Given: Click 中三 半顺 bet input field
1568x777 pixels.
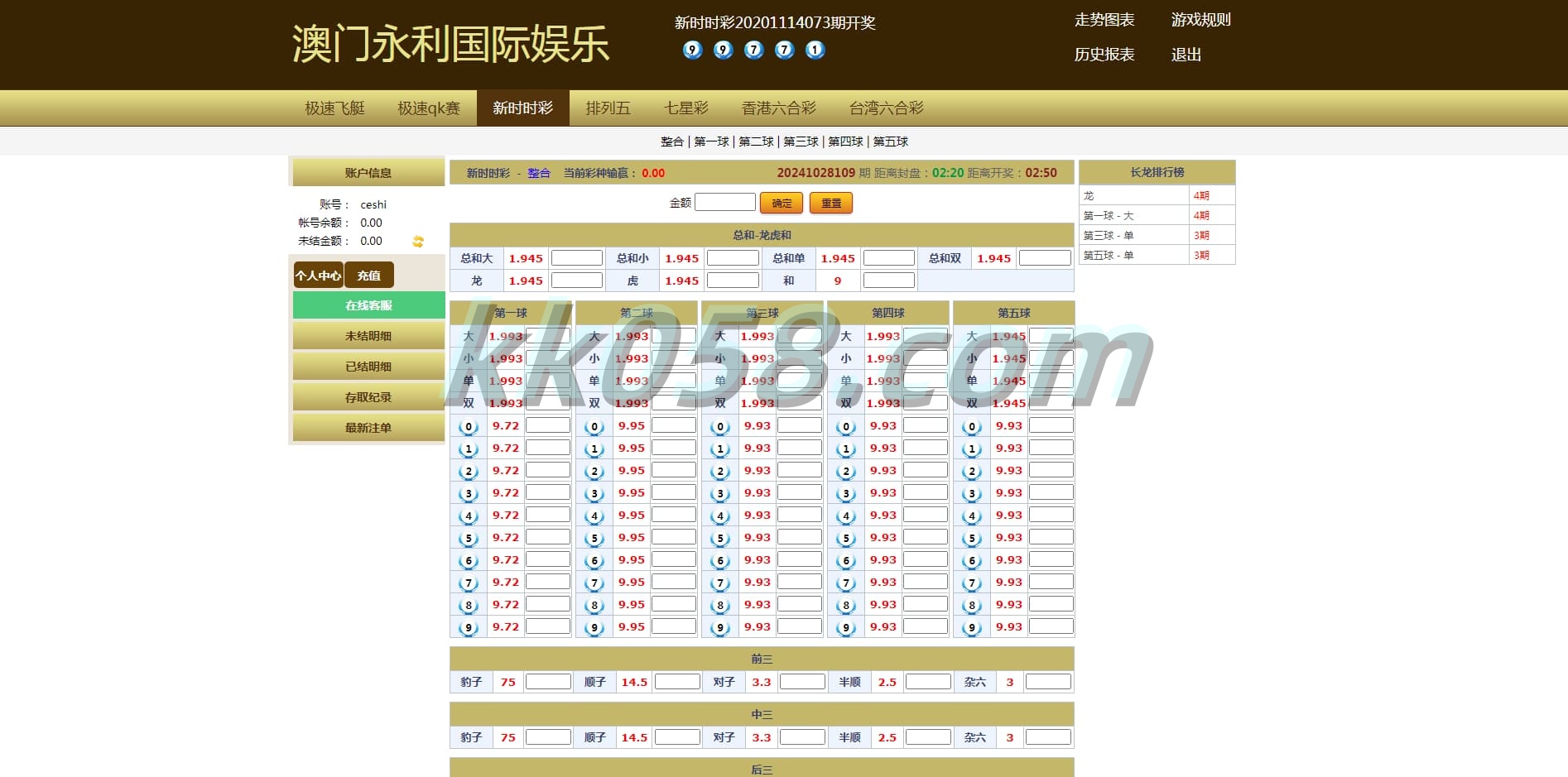Looking at the screenshot, I should [x=928, y=737].
